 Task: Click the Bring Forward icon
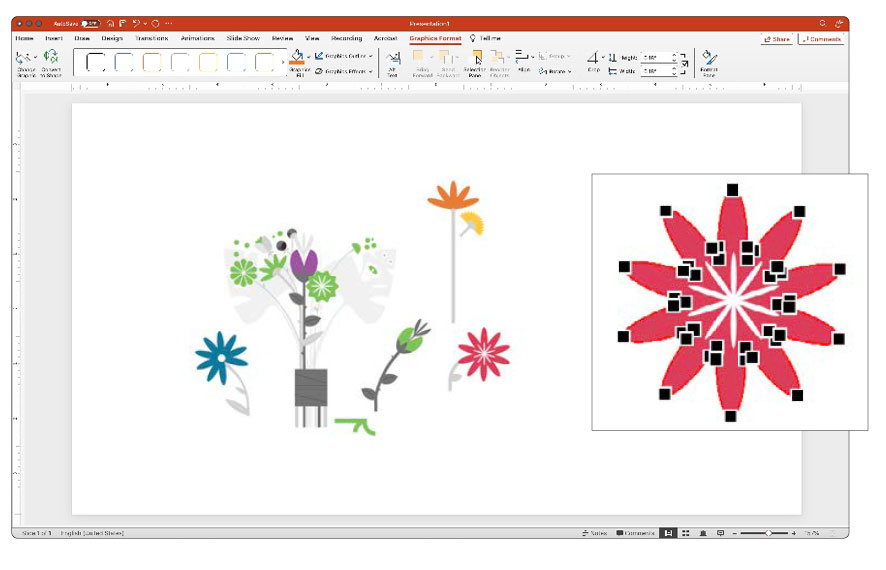(x=419, y=56)
